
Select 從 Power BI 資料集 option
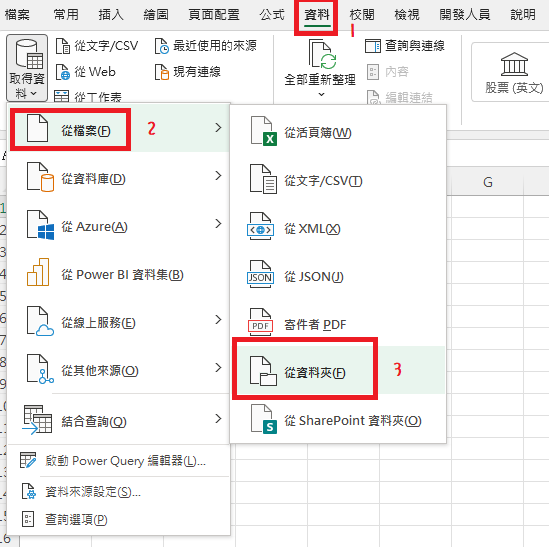pyautogui.click(x=118, y=275)
